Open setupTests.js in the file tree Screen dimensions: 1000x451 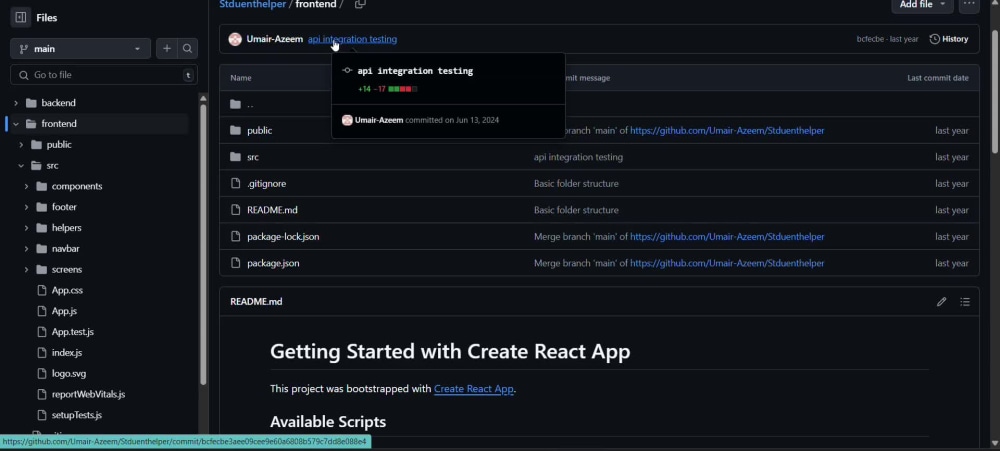click(x=77, y=415)
